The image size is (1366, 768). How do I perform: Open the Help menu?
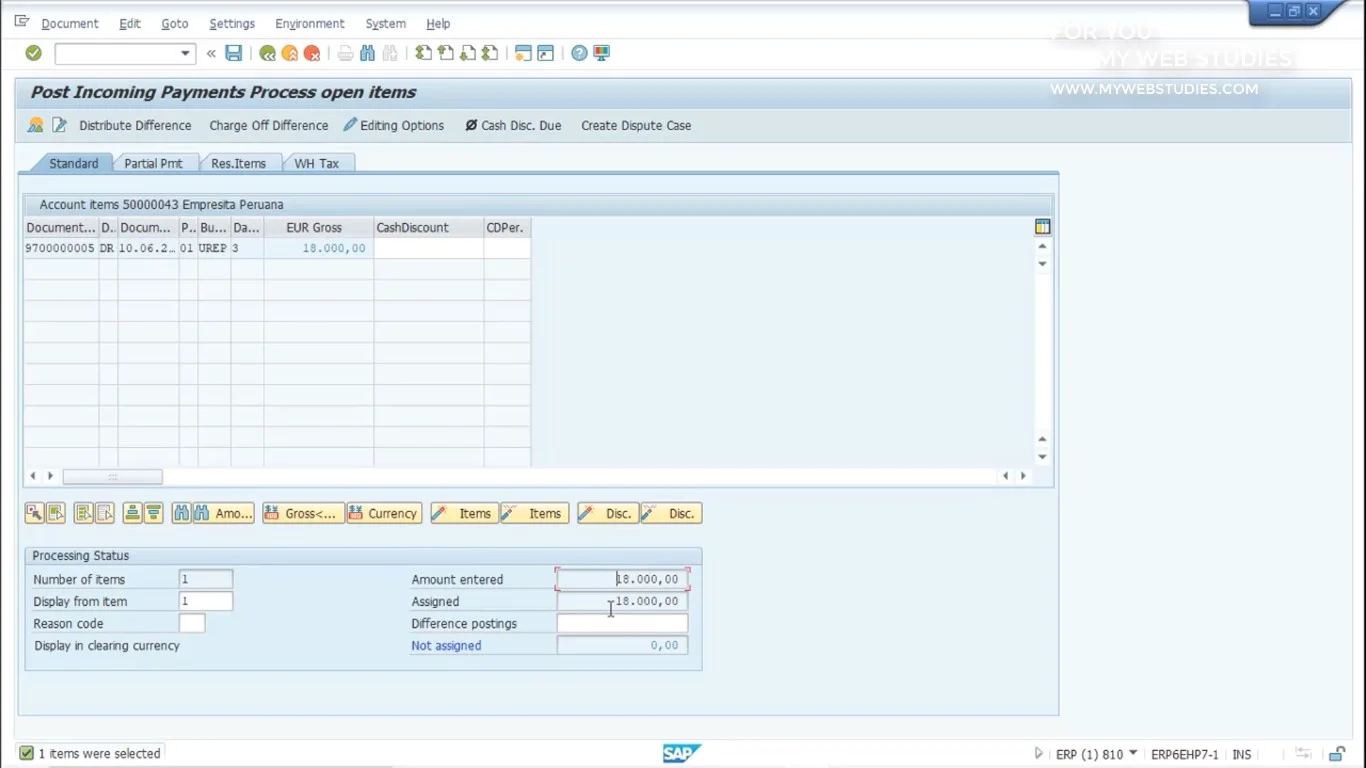438,23
